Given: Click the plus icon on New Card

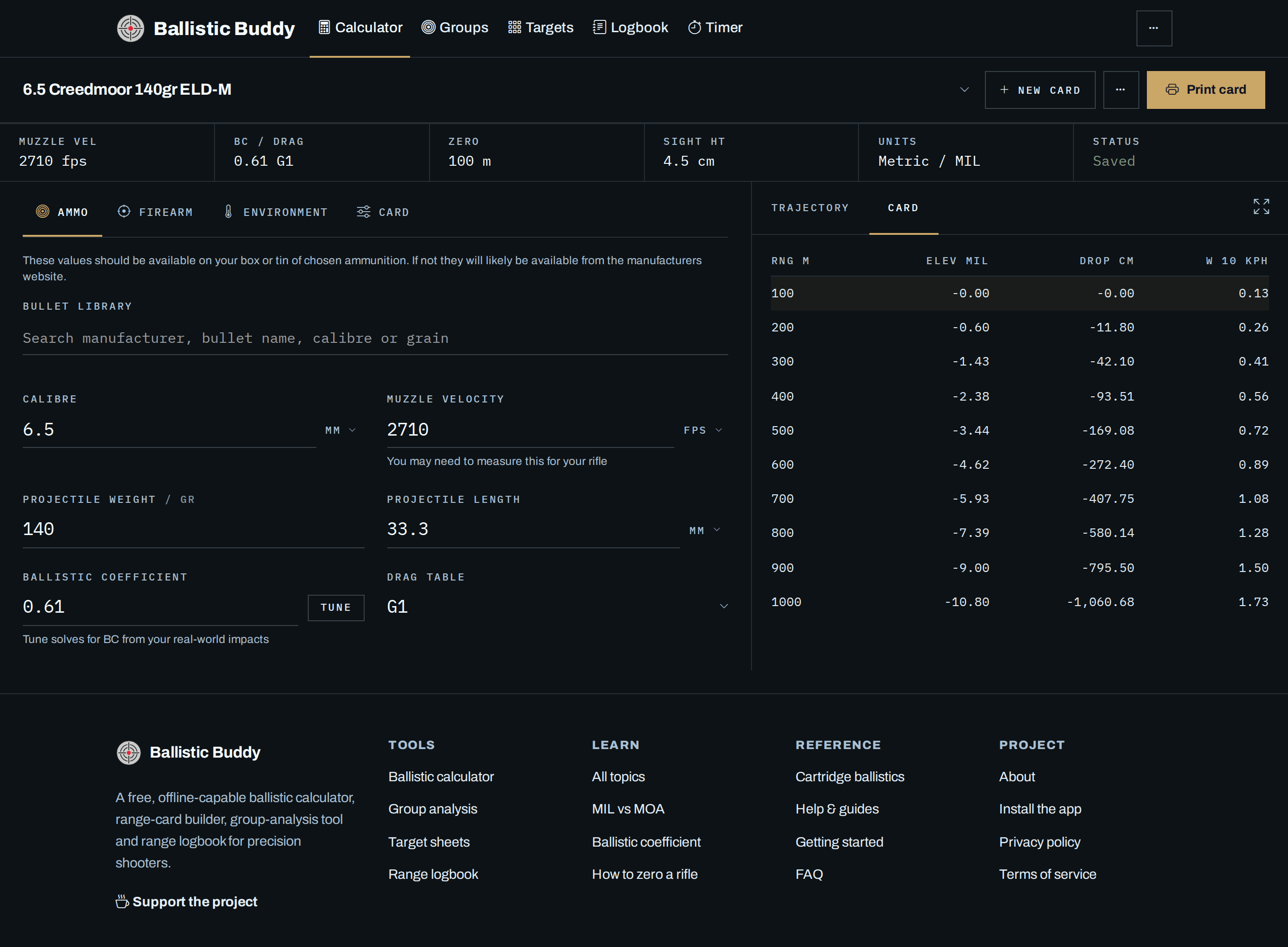Looking at the screenshot, I should click(x=1004, y=90).
